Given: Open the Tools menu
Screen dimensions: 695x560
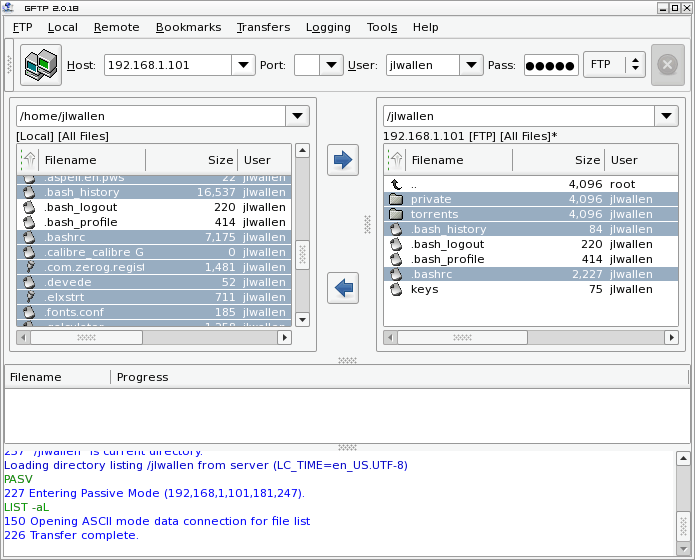Looking at the screenshot, I should [x=382, y=27].
